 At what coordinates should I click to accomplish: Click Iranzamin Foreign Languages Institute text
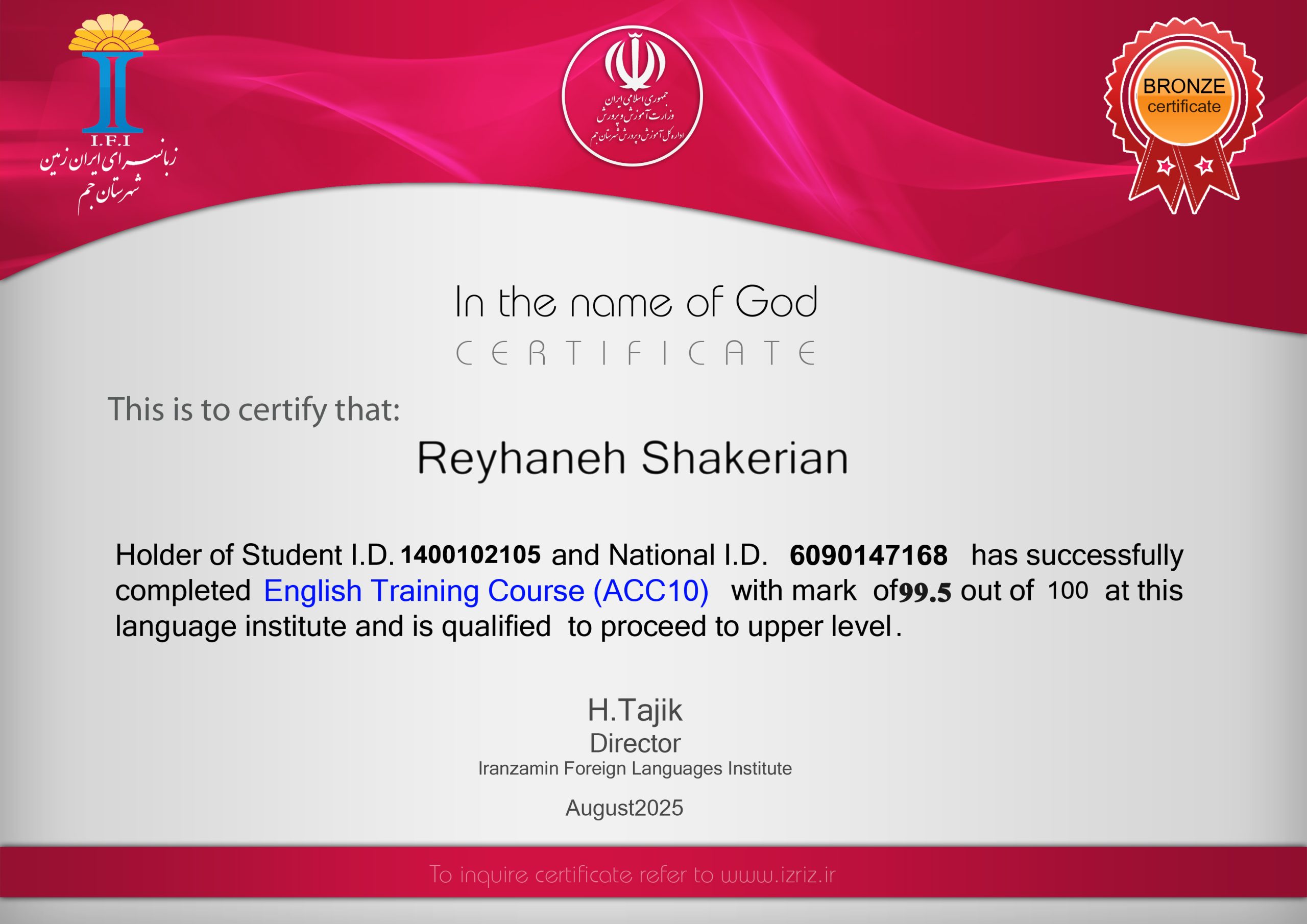point(634,769)
